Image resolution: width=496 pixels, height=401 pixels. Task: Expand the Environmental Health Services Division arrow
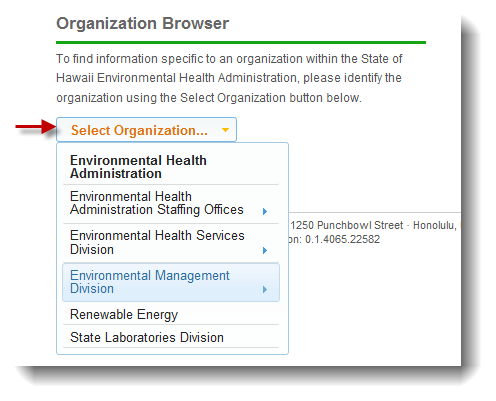pyautogui.click(x=265, y=250)
